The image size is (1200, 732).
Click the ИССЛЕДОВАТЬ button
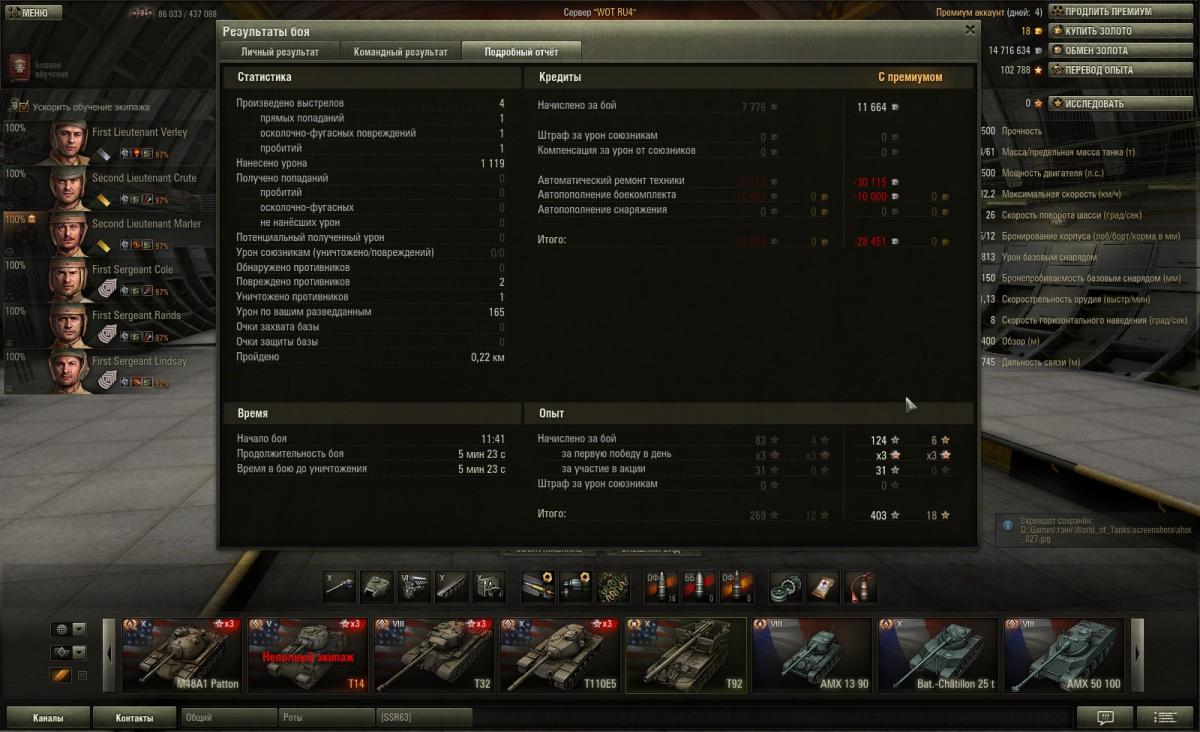[x=1120, y=103]
